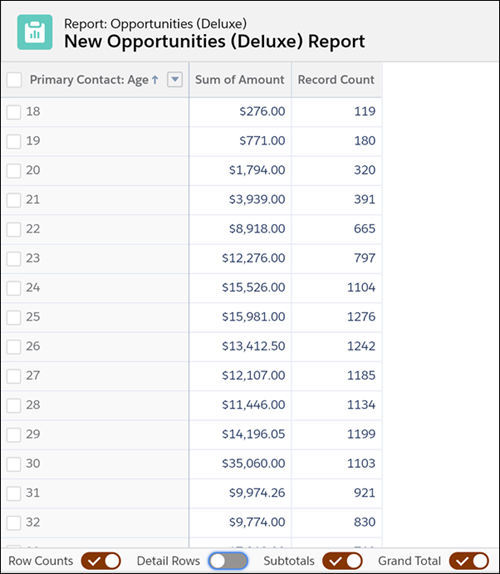Select the checkbox next to age 20

pos(14,171)
